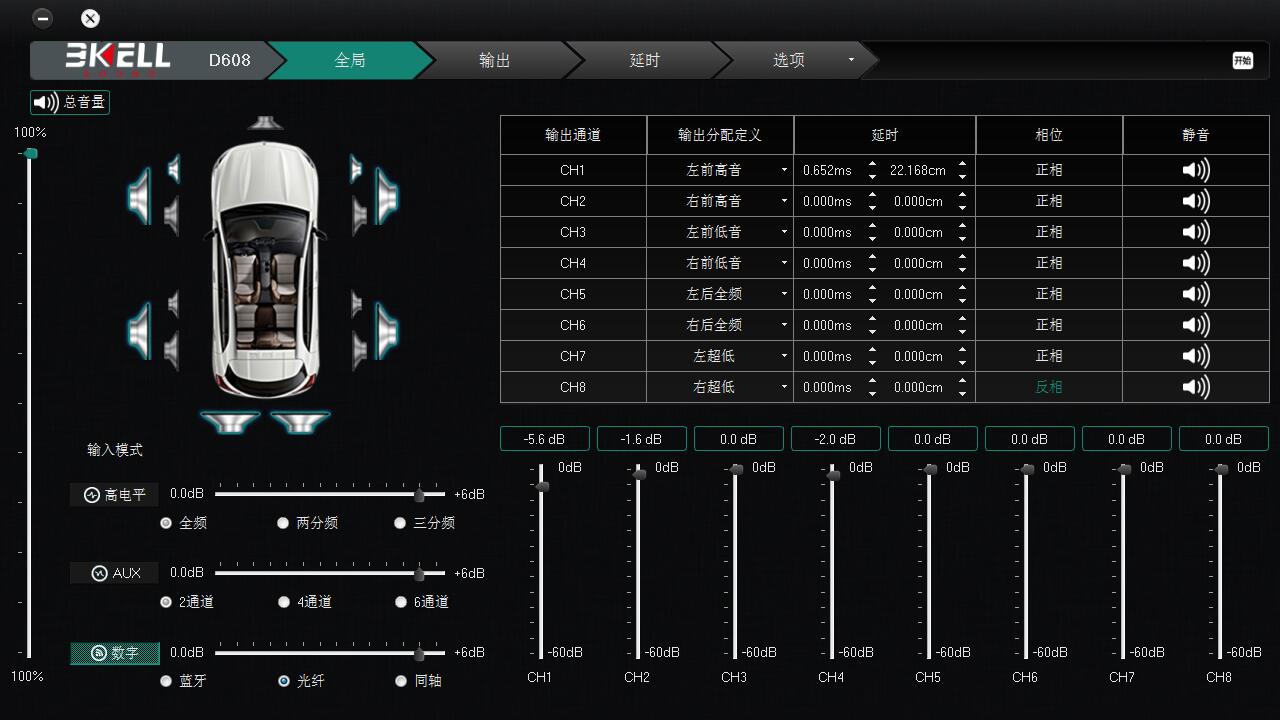Select the 蓝牙 Bluetooth radio button
This screenshot has height=720, width=1280.
(166, 681)
